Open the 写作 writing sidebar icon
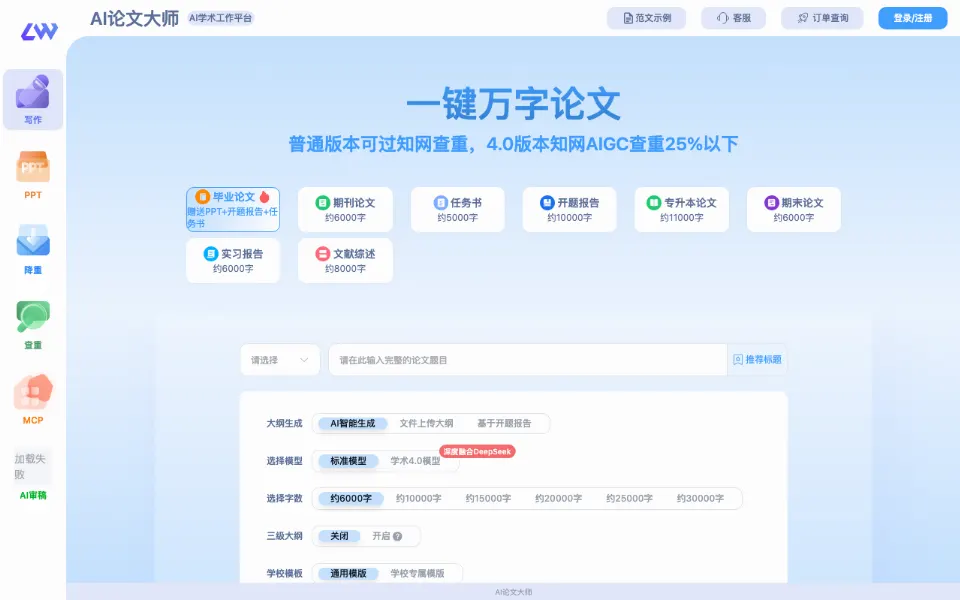The image size is (960, 600). (x=33, y=99)
